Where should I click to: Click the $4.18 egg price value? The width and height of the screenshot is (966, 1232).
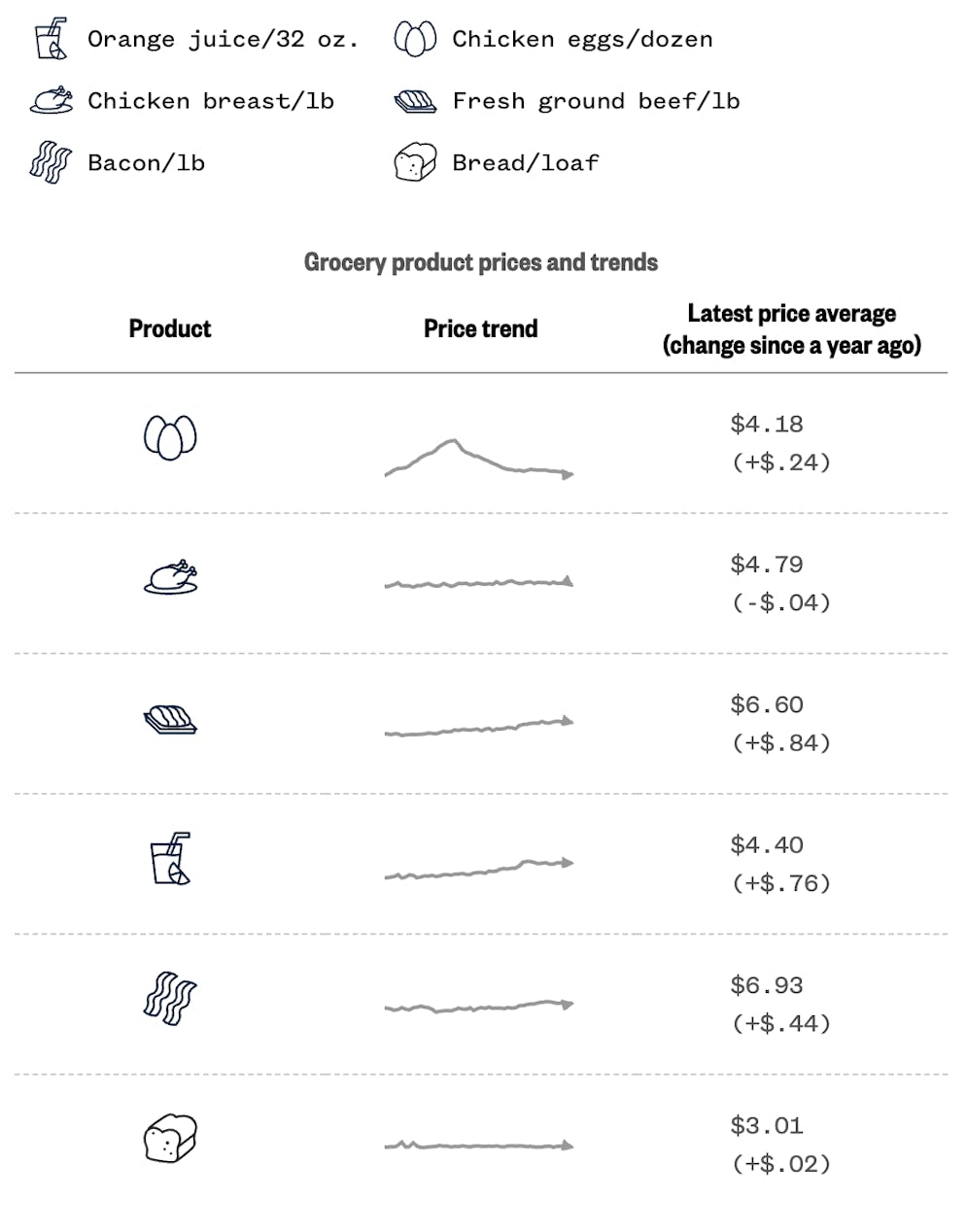(767, 424)
